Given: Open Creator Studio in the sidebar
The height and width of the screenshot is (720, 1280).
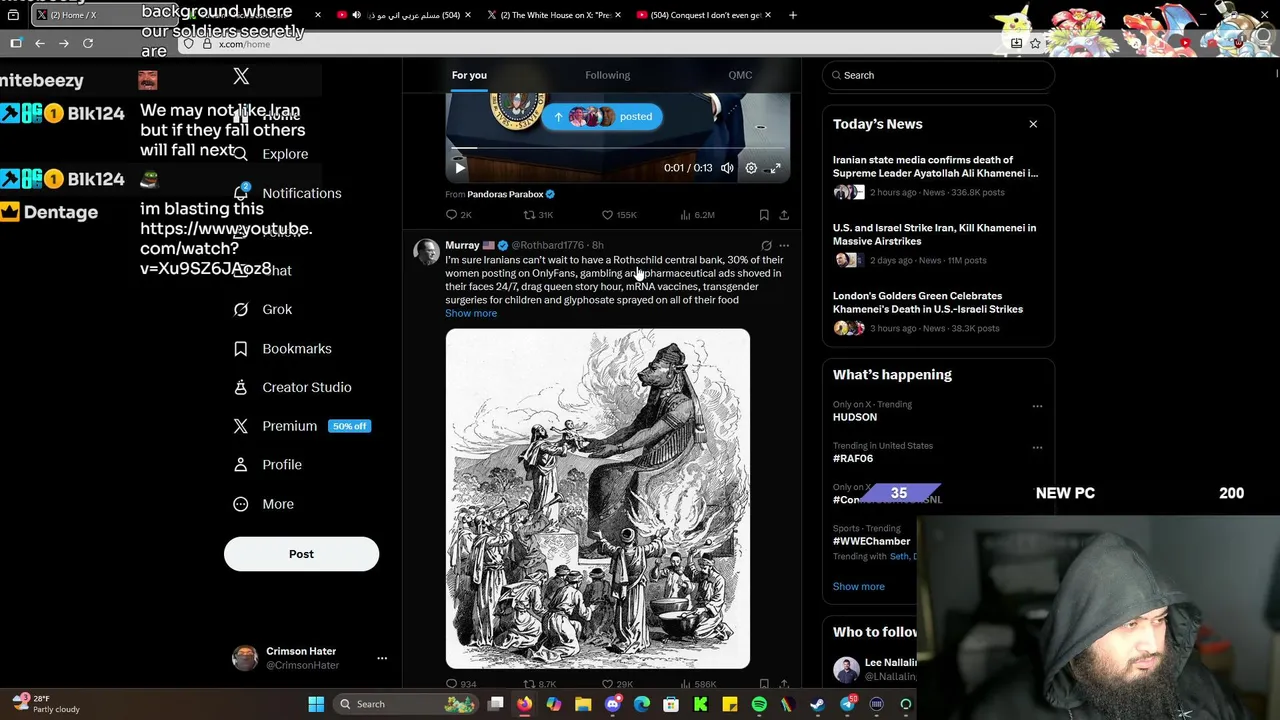Looking at the screenshot, I should point(292,387).
